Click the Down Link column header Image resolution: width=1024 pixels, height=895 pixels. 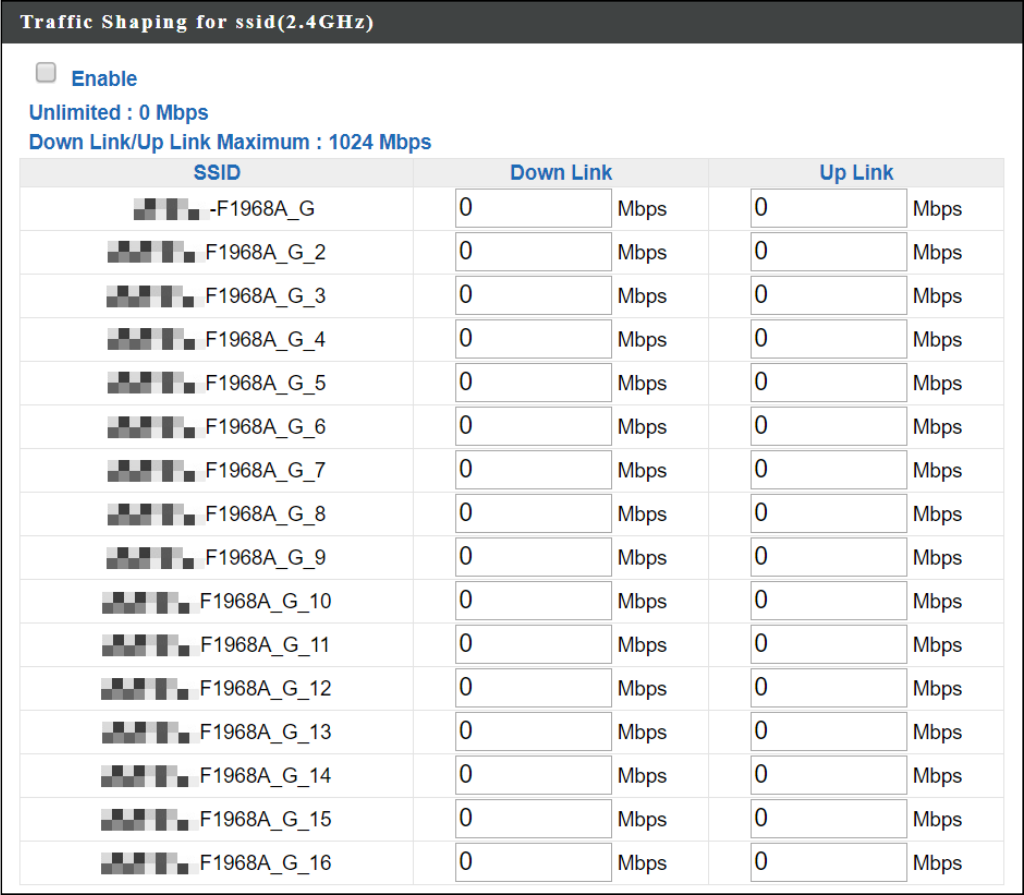pyautogui.click(x=561, y=172)
